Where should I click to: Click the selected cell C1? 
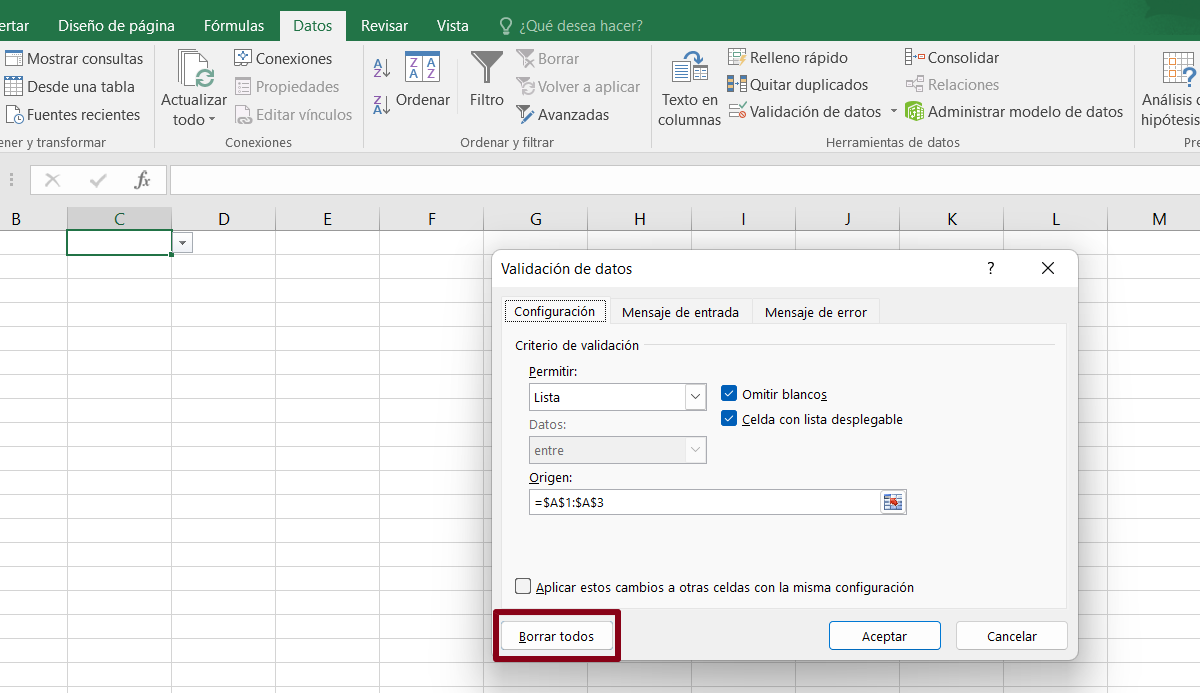119,243
